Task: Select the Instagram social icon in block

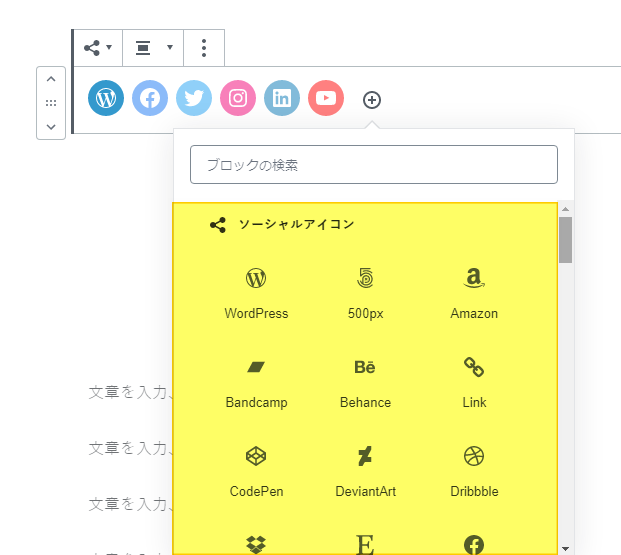Action: point(238,98)
